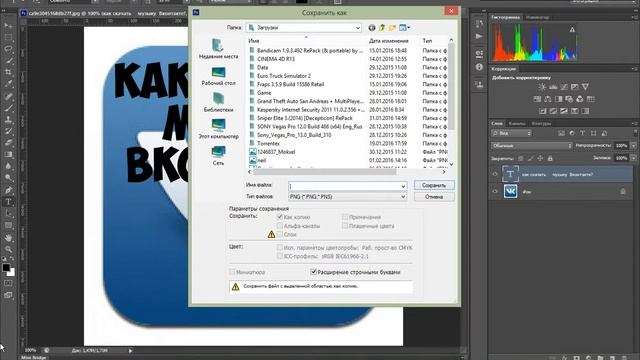Add a Curves adjustment
The width and height of the screenshot is (640, 360).
point(564,87)
